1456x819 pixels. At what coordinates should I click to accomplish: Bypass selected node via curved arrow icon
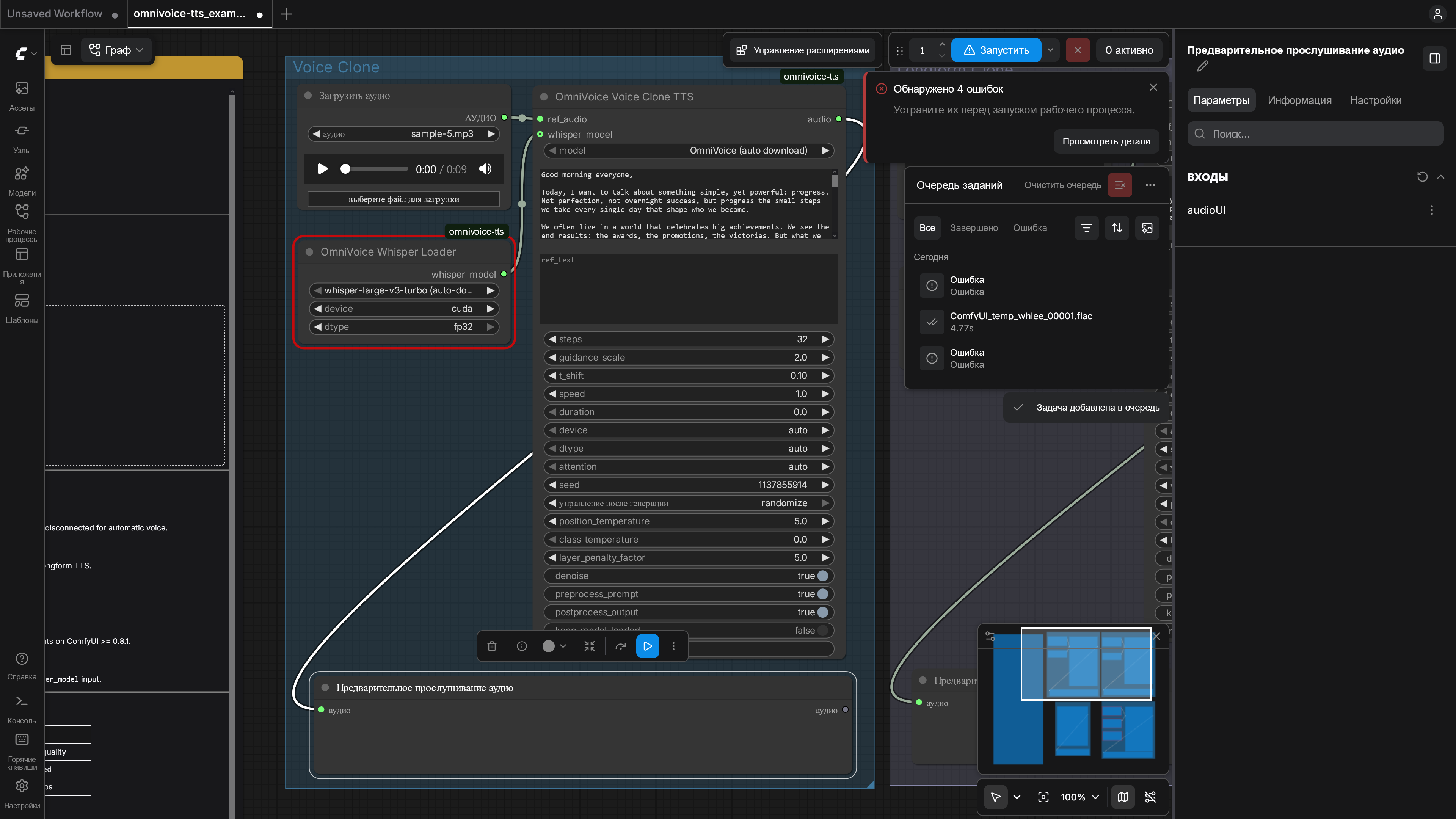click(x=621, y=646)
